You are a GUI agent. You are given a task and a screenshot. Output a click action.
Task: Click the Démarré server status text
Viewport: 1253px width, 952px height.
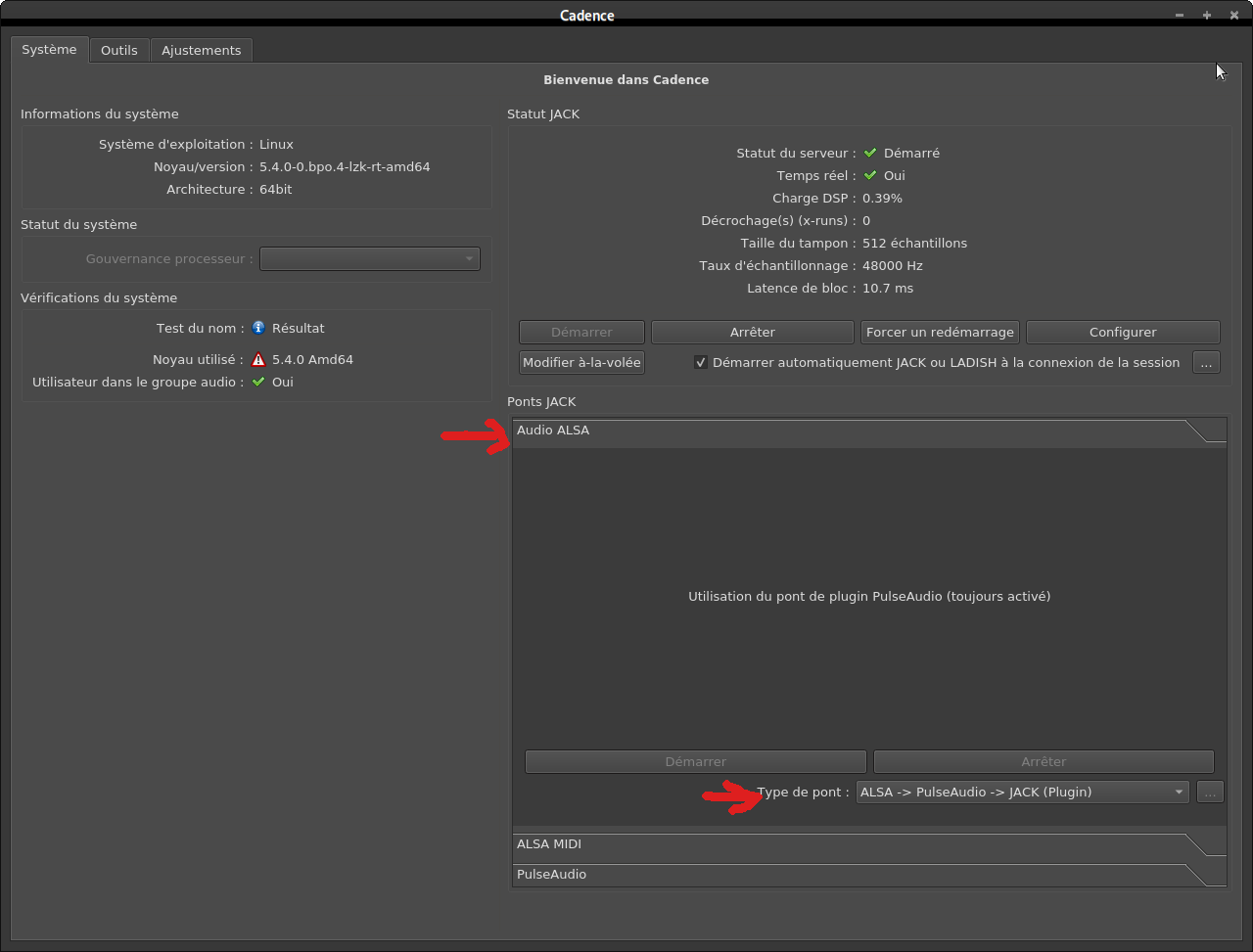(911, 154)
